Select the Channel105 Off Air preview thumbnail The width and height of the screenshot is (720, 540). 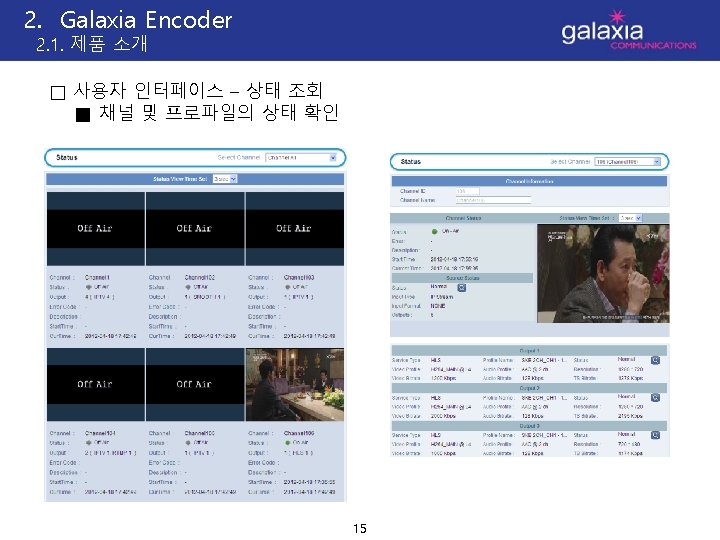pyautogui.click(x=195, y=384)
